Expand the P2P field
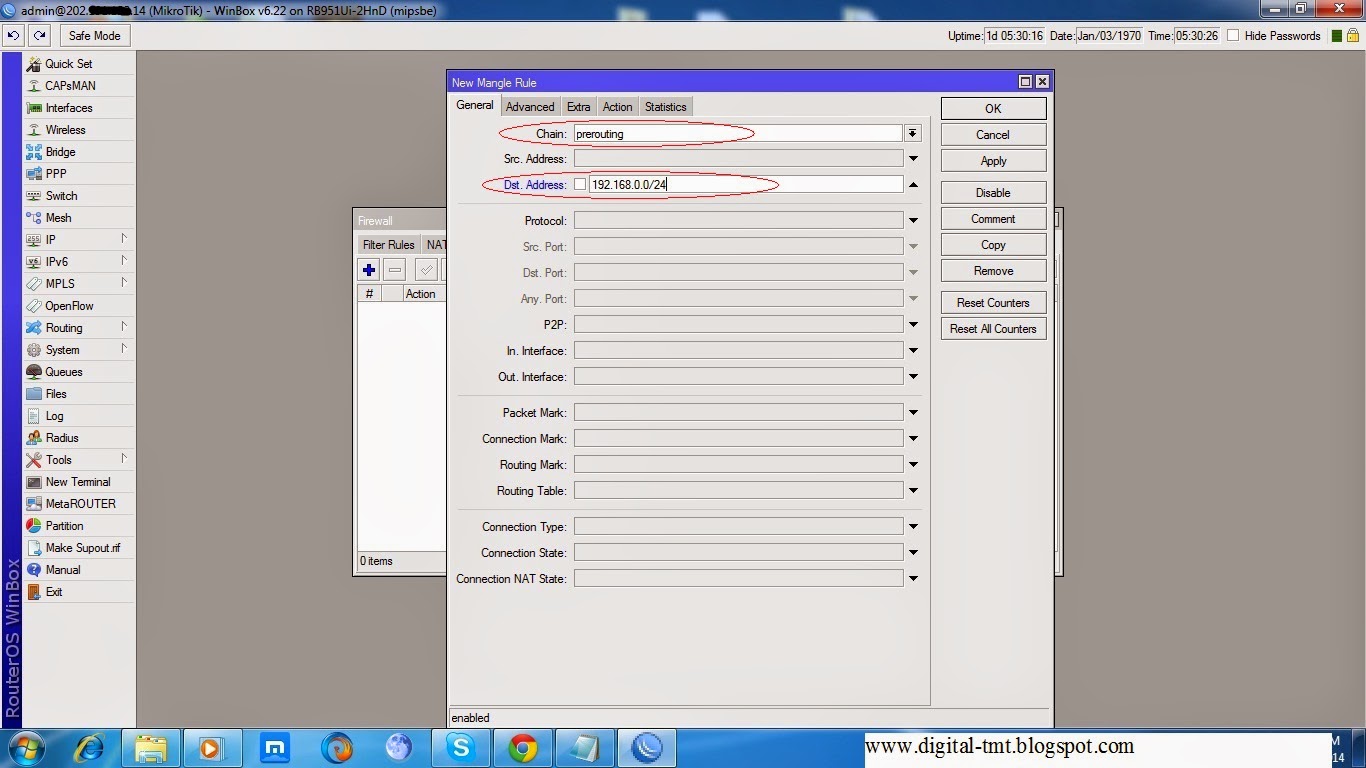 tap(913, 325)
